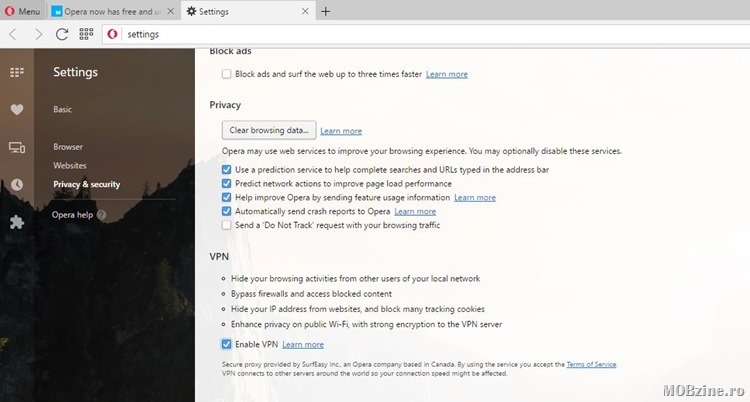Open Speed Dial from the toolbar grid icon
The image size is (750, 402).
click(86, 34)
